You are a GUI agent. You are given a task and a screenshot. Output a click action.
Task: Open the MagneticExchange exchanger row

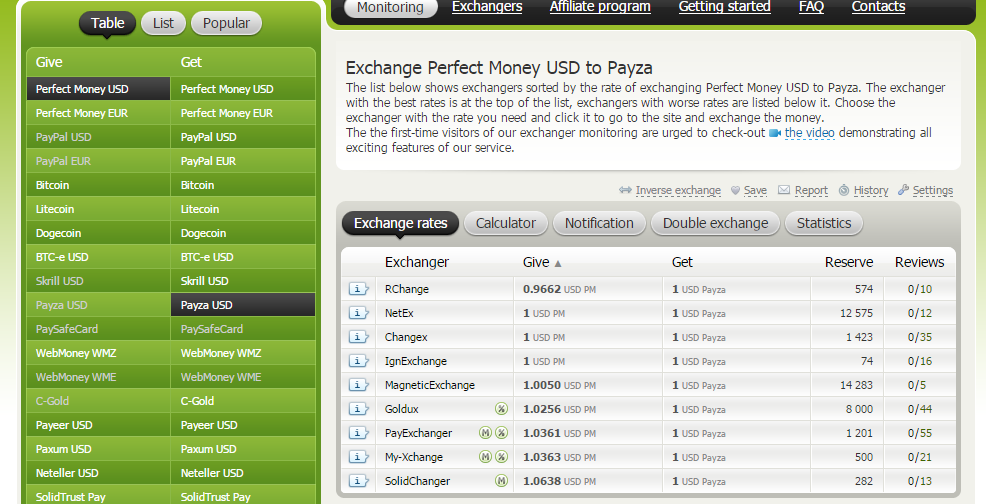click(x=648, y=384)
